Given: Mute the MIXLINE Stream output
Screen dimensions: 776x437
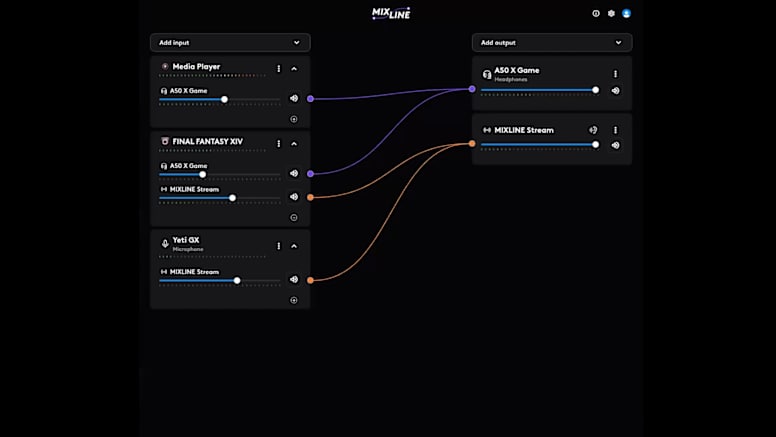Looking at the screenshot, I should pyautogui.click(x=616, y=145).
